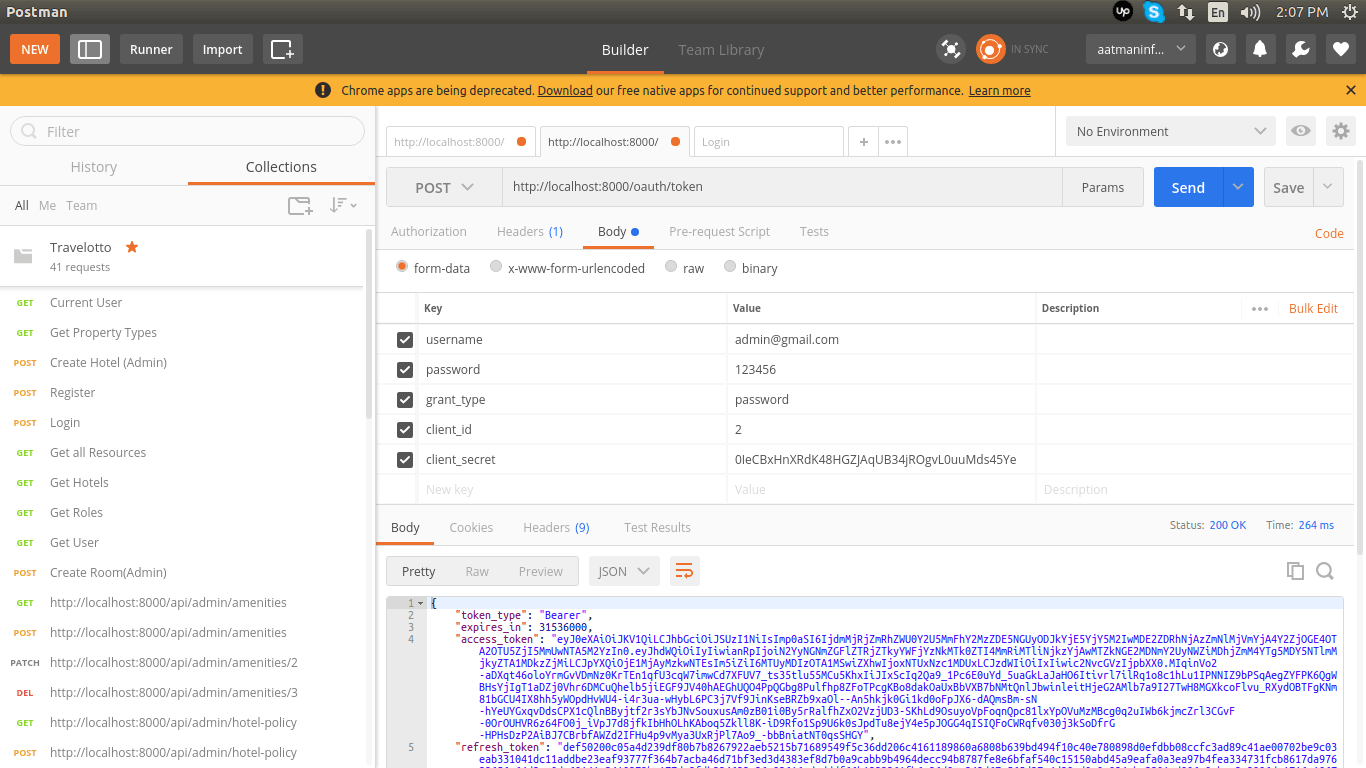
Task: Open the POST method dropdown
Action: click(x=444, y=188)
